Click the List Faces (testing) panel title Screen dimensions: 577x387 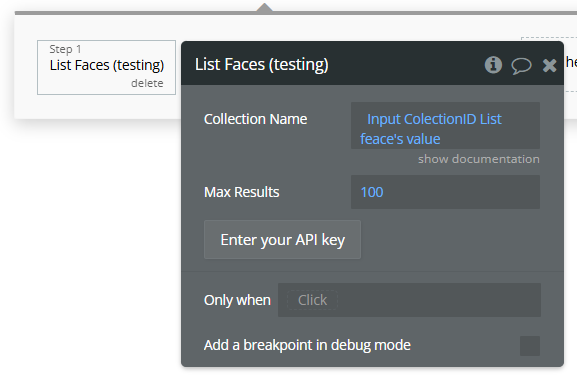pyautogui.click(x=262, y=64)
